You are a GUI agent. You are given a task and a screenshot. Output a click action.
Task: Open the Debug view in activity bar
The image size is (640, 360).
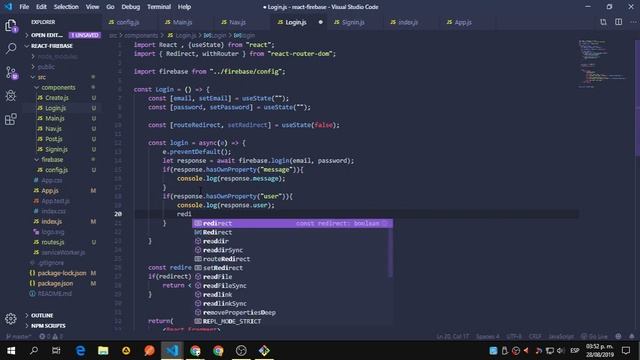tap(11, 96)
